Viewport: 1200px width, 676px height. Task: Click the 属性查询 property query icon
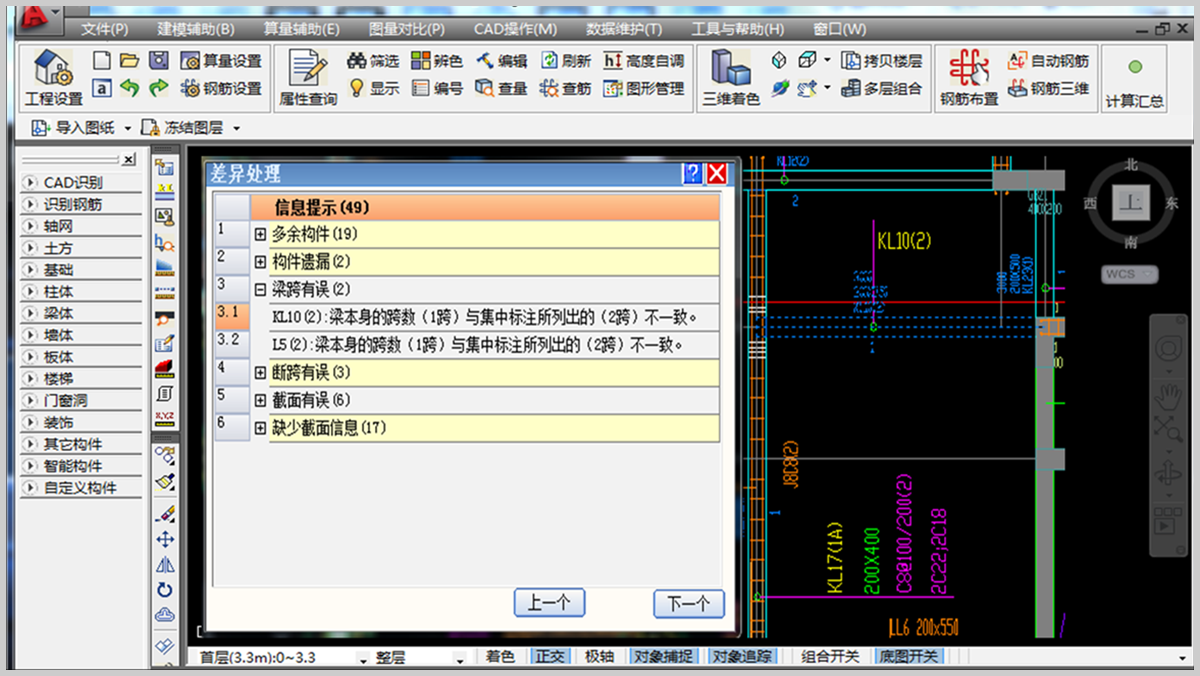[x=308, y=70]
